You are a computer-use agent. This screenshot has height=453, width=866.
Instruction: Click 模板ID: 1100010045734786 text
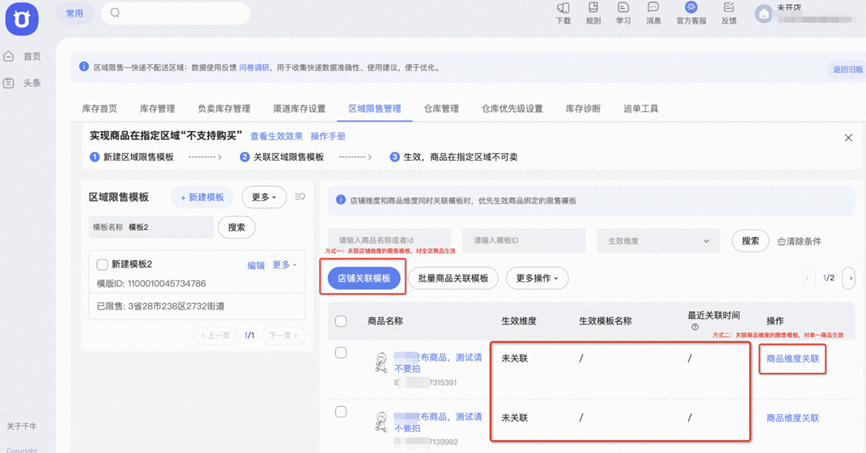pyautogui.click(x=151, y=283)
